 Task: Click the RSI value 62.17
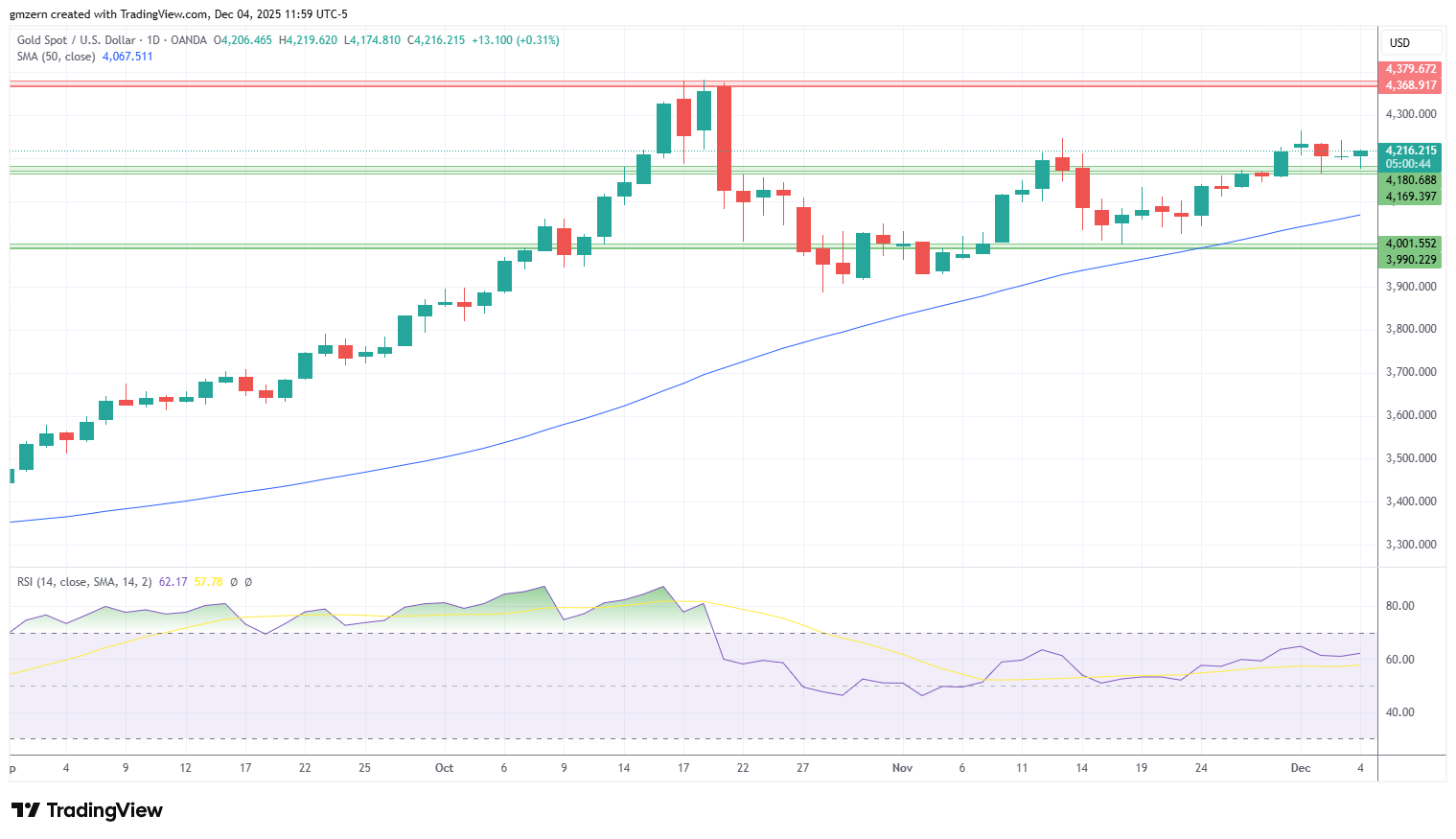(173, 582)
